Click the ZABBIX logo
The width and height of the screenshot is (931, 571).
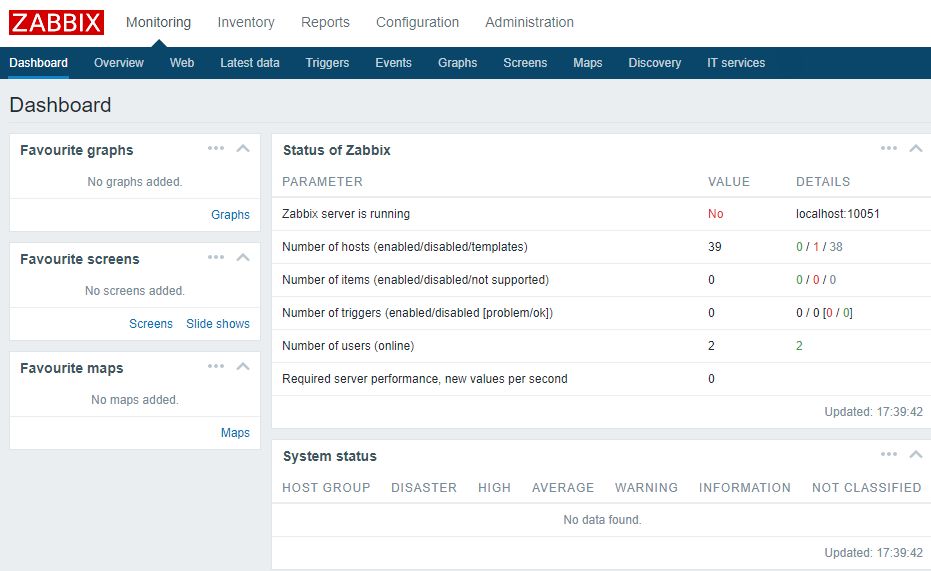coord(56,23)
